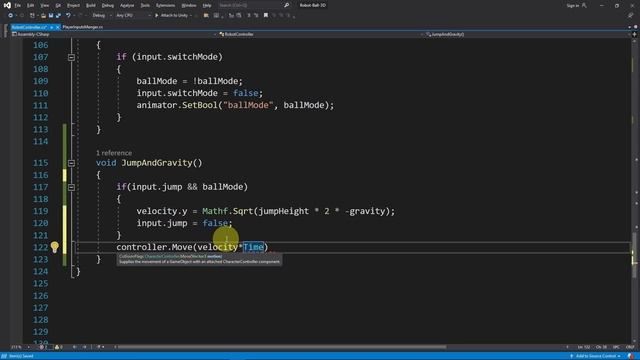Click the split editor icon
640x360 pixels.
click(x=634, y=34)
